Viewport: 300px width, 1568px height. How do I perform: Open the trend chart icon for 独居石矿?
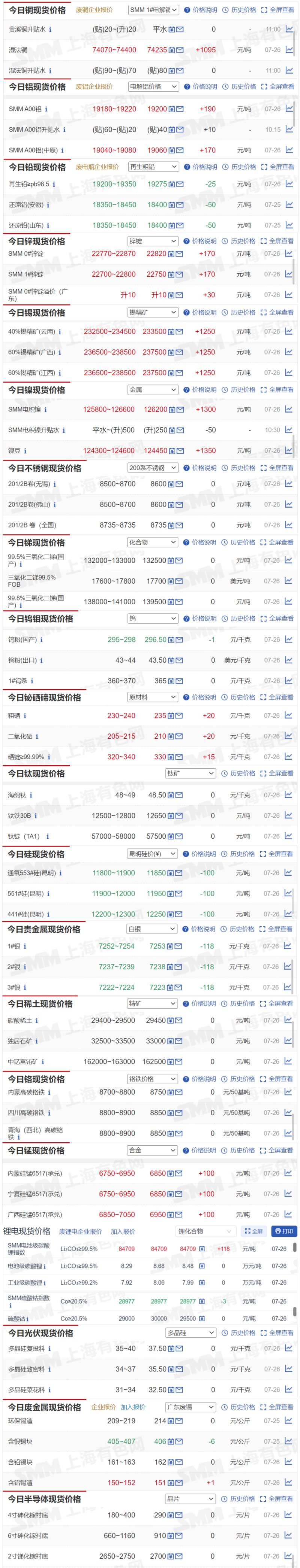click(288, 1042)
